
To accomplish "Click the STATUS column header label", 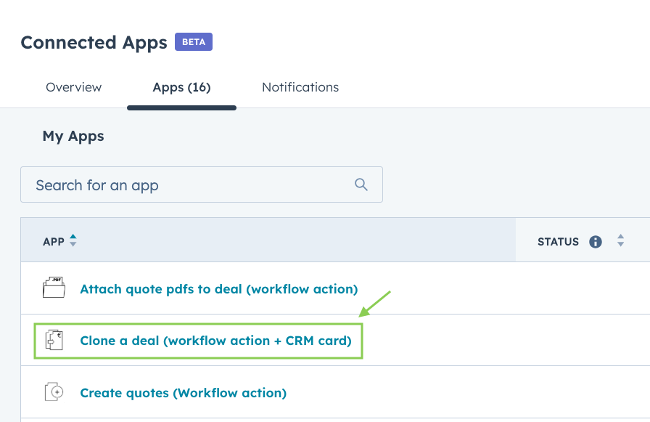I will tap(558, 242).
